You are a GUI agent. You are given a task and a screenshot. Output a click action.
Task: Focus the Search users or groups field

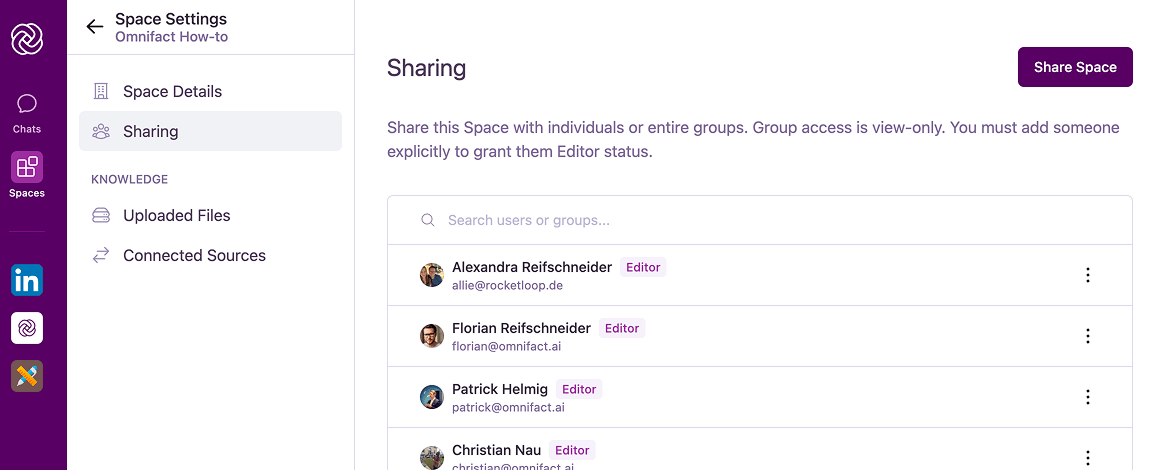click(x=760, y=220)
